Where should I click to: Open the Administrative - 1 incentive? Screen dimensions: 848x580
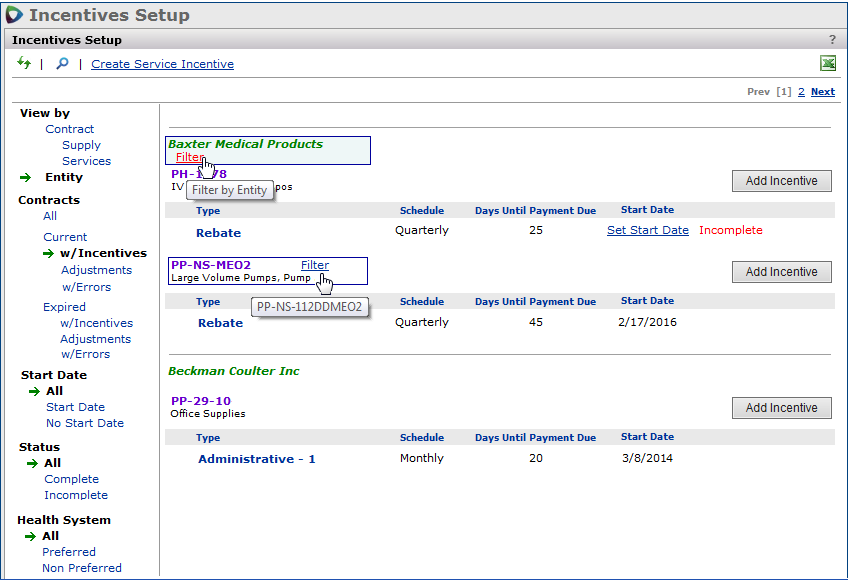click(256, 459)
